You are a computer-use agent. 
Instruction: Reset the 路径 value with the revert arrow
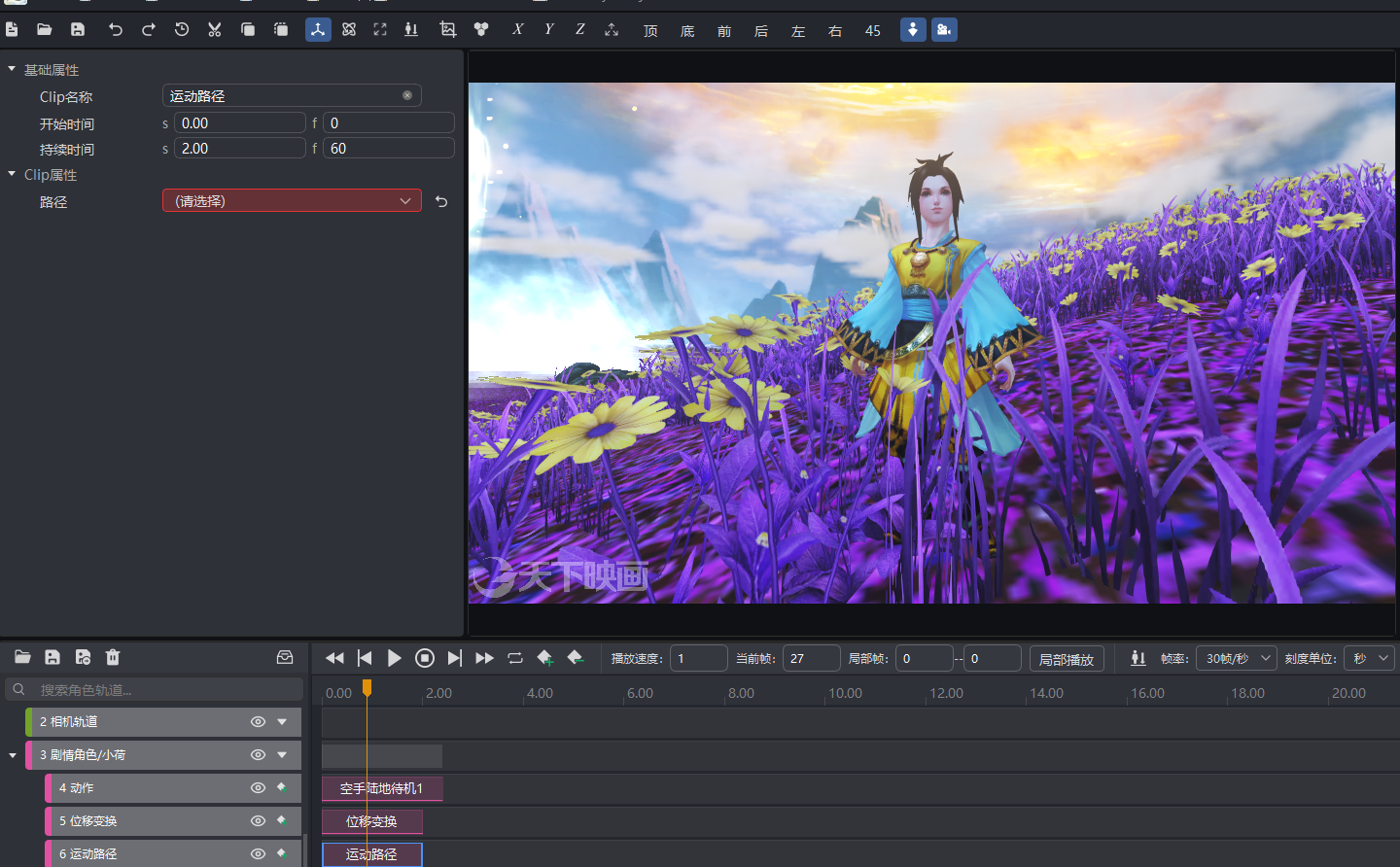441,201
